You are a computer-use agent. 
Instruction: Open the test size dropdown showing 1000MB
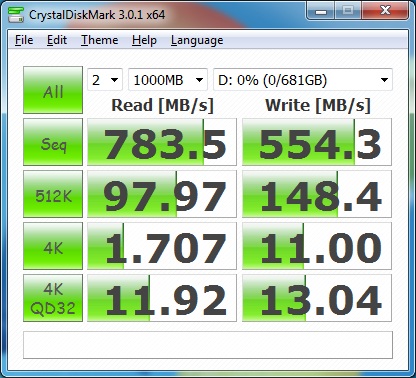(168, 80)
